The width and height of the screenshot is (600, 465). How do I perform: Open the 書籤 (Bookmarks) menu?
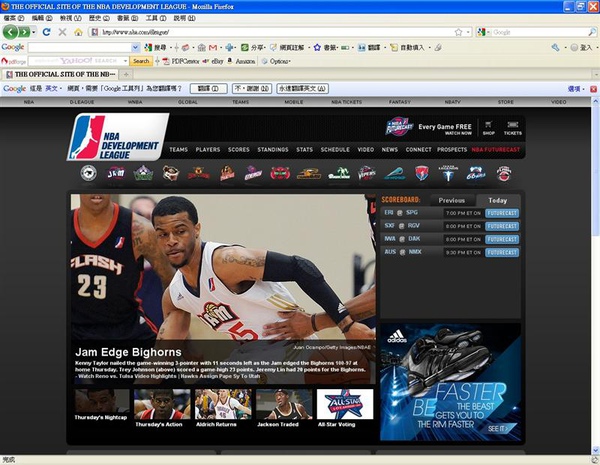click(127, 18)
